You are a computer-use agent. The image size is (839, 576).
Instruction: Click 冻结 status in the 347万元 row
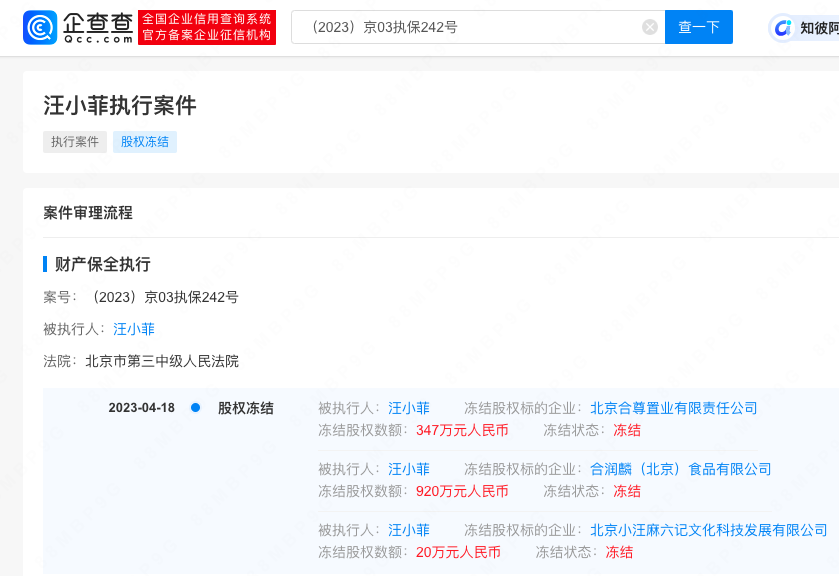(x=627, y=430)
